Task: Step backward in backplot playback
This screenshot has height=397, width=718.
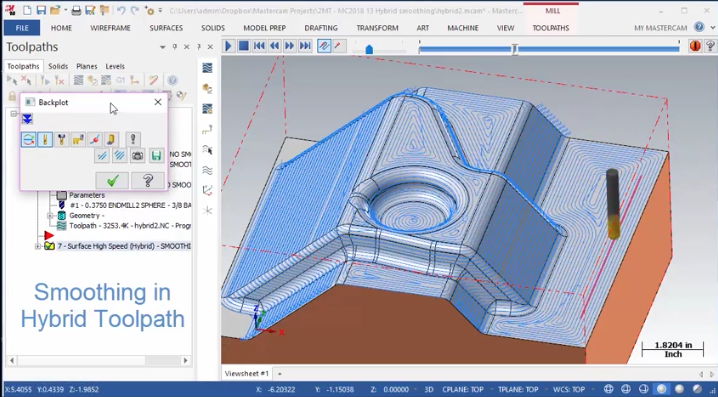Action: [x=274, y=46]
